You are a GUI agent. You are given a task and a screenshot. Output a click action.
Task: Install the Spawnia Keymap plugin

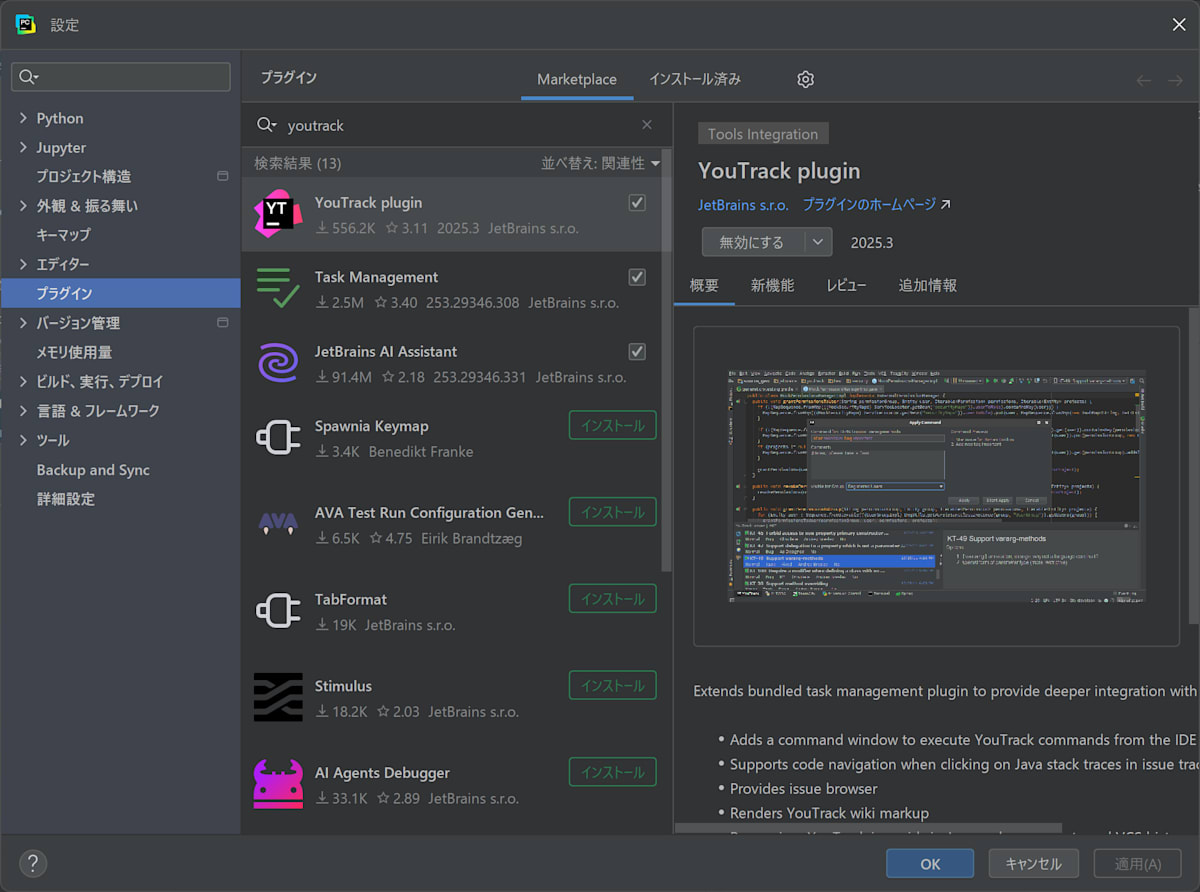pyautogui.click(x=613, y=425)
